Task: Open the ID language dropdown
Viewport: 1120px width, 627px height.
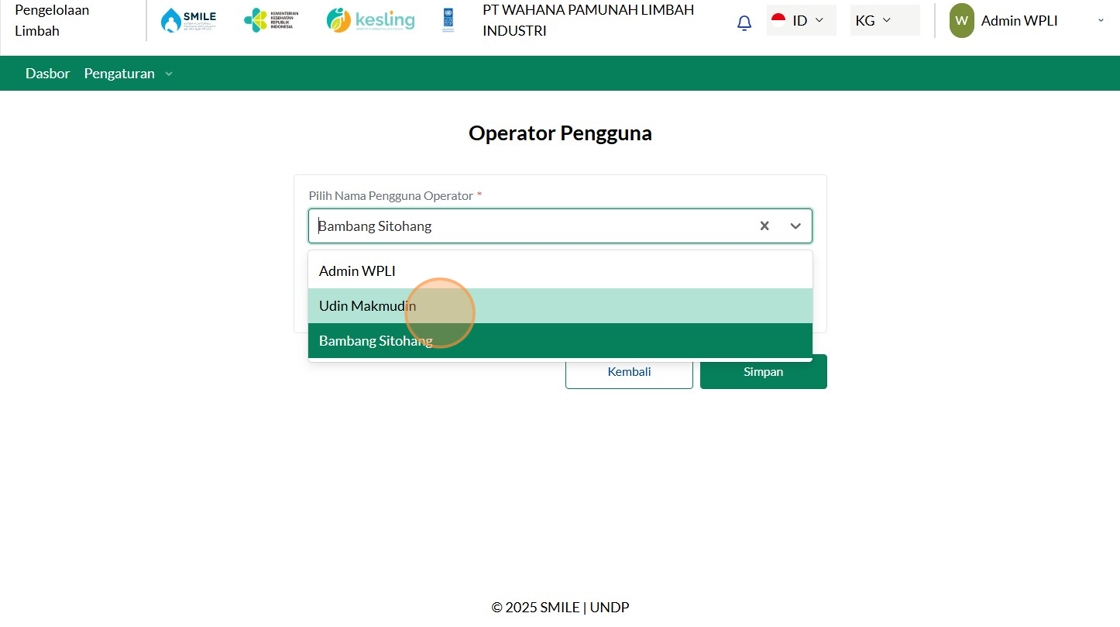Action: coord(801,20)
